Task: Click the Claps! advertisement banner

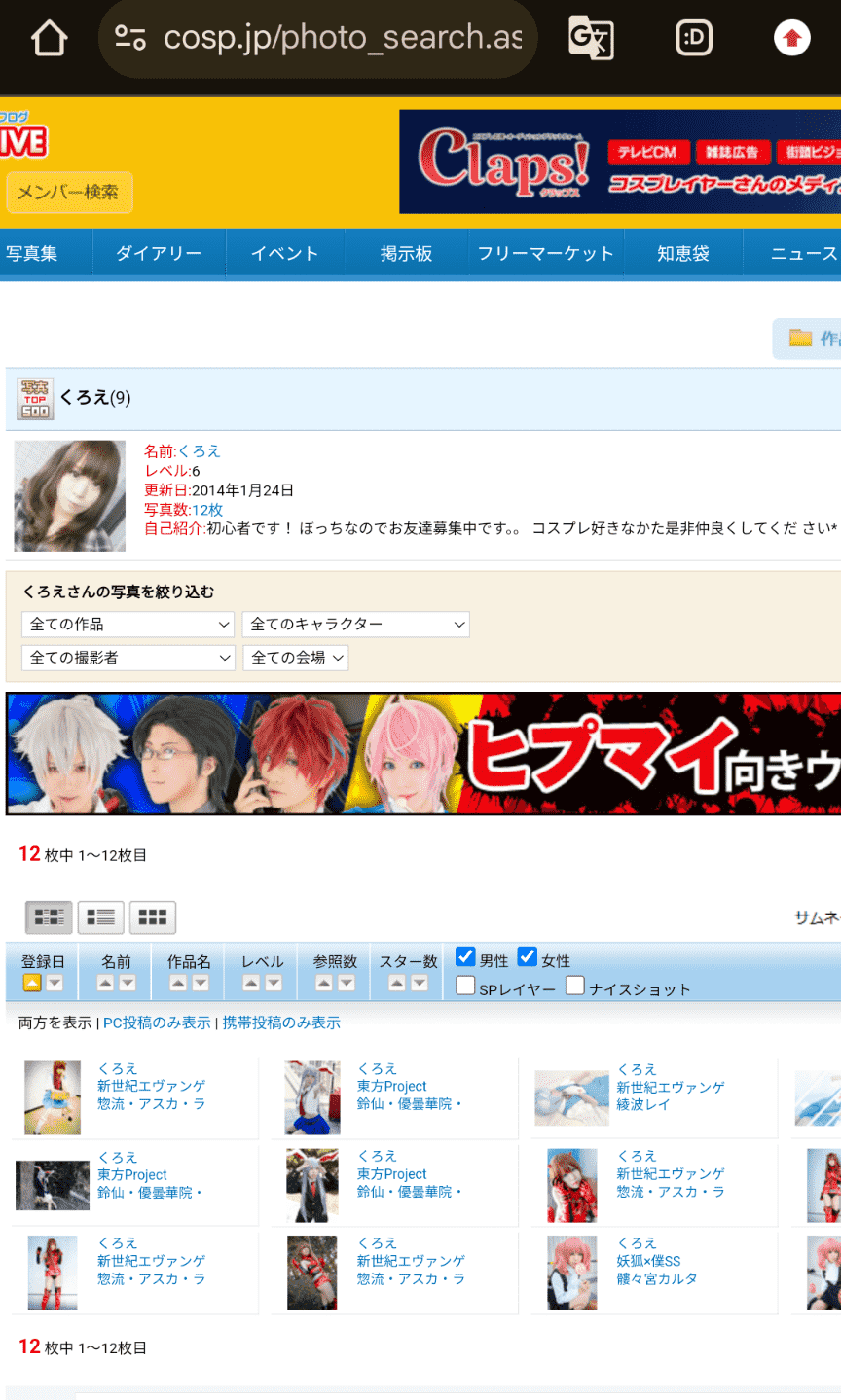Action: 620,162
